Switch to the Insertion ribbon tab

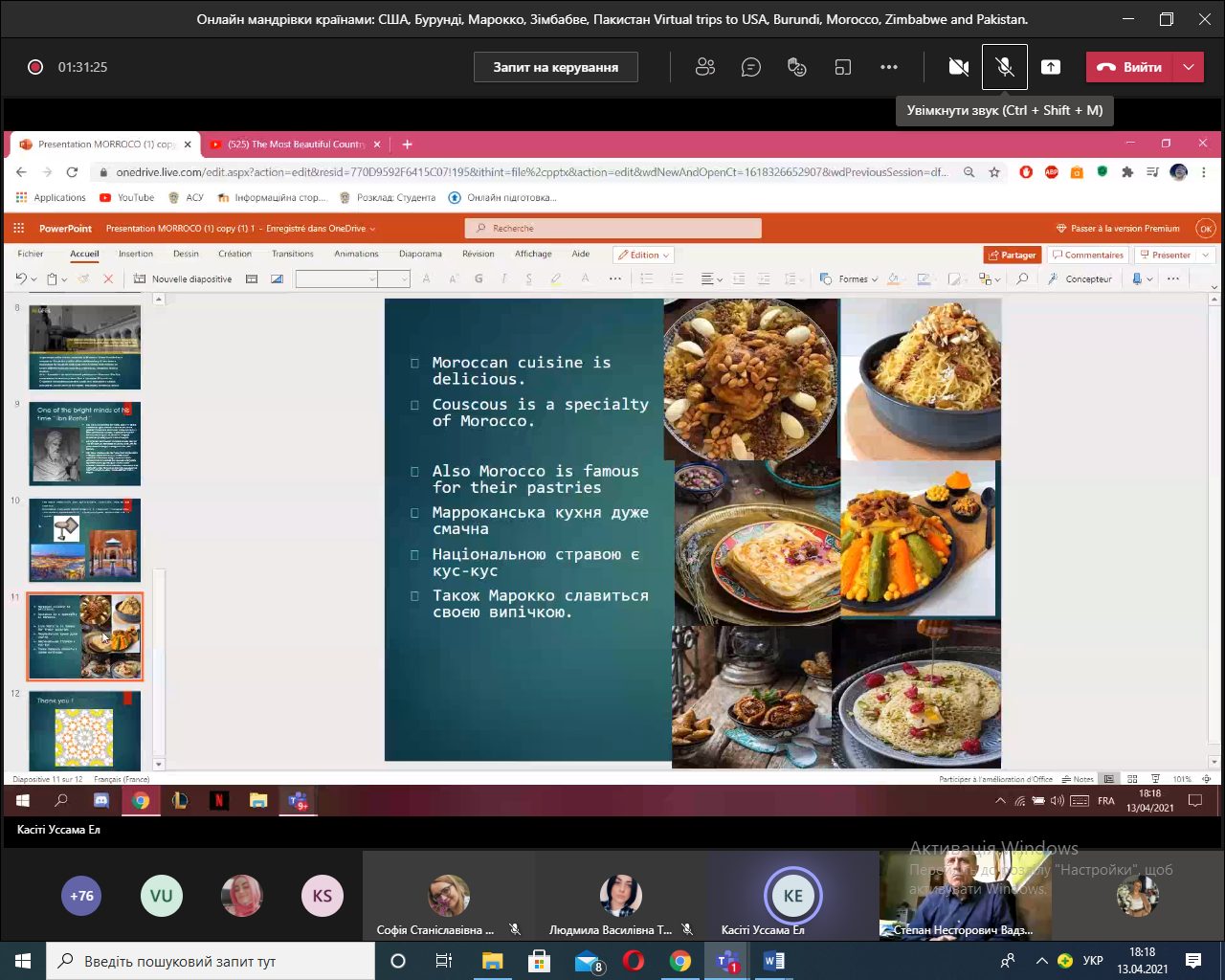pyautogui.click(x=136, y=254)
